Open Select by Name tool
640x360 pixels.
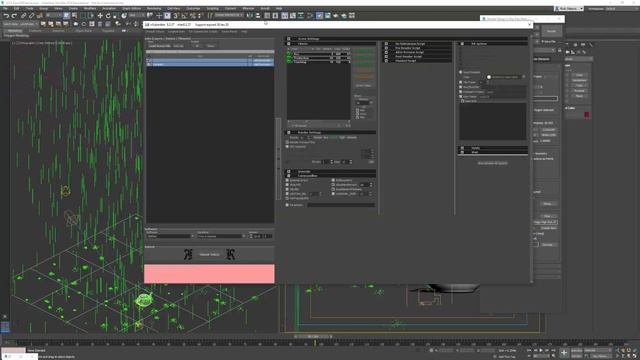[75, 16]
